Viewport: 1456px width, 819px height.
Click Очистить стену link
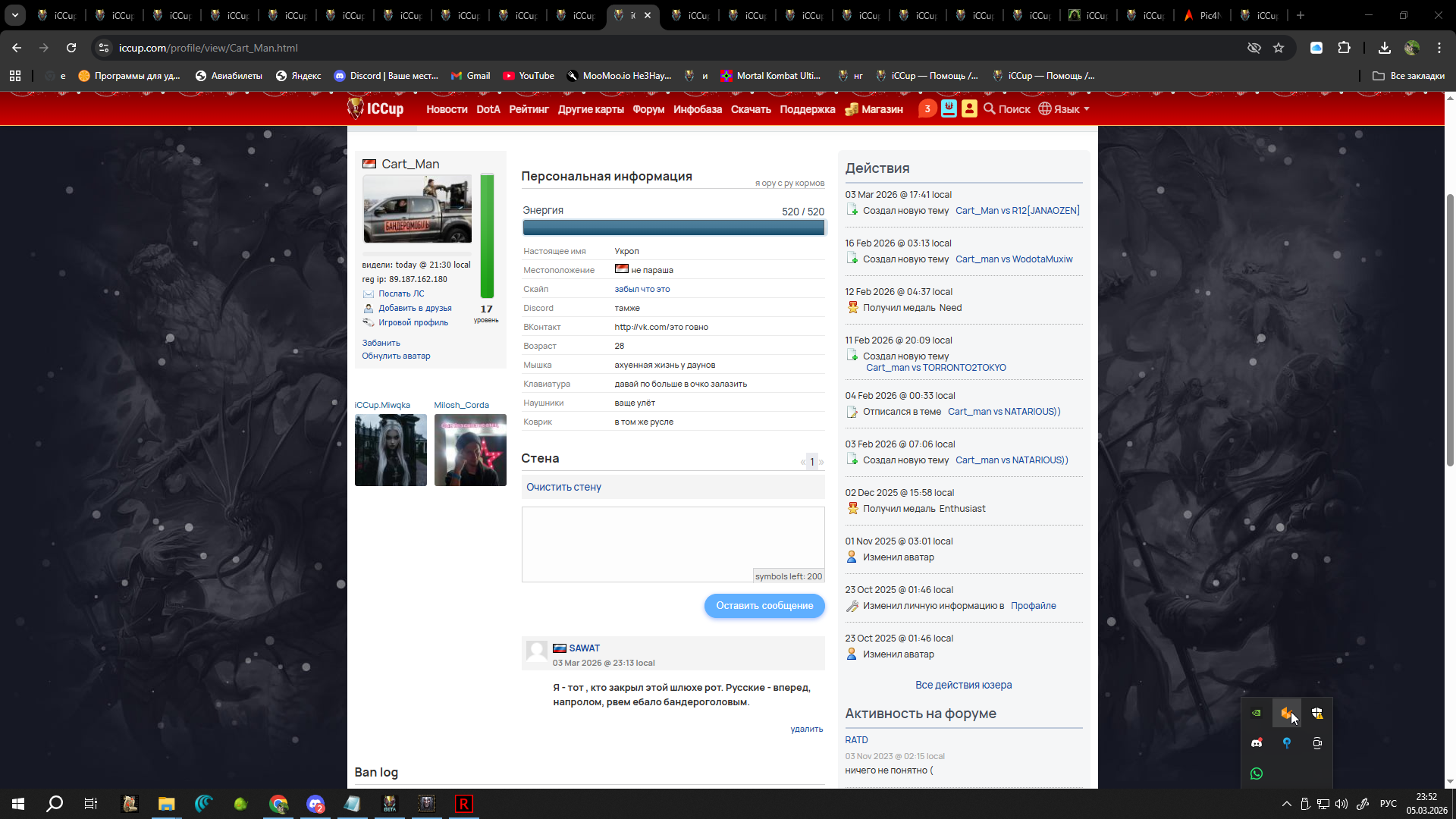tap(563, 487)
